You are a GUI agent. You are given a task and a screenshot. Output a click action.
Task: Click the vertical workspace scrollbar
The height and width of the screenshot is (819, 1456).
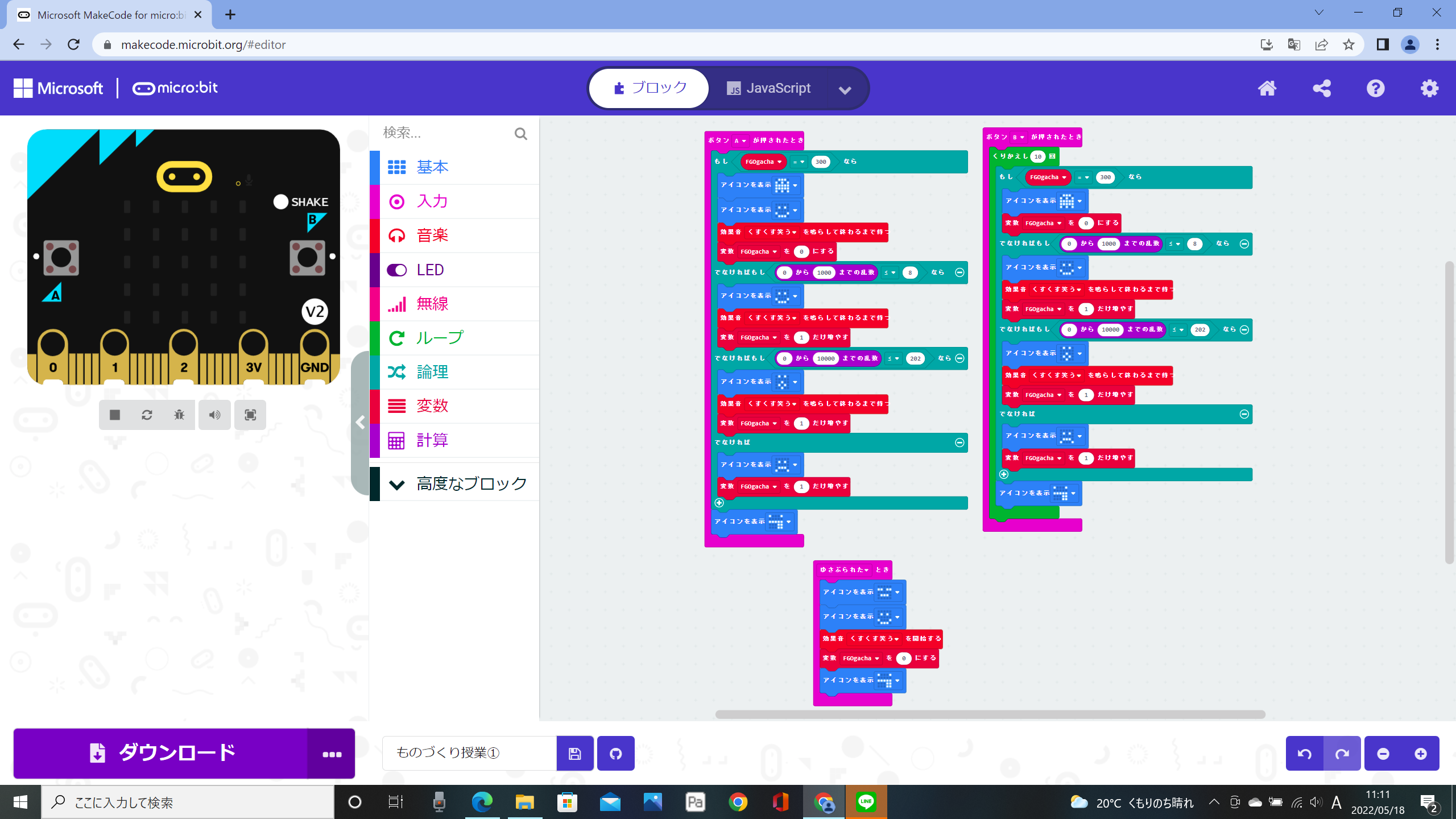click(x=1449, y=412)
